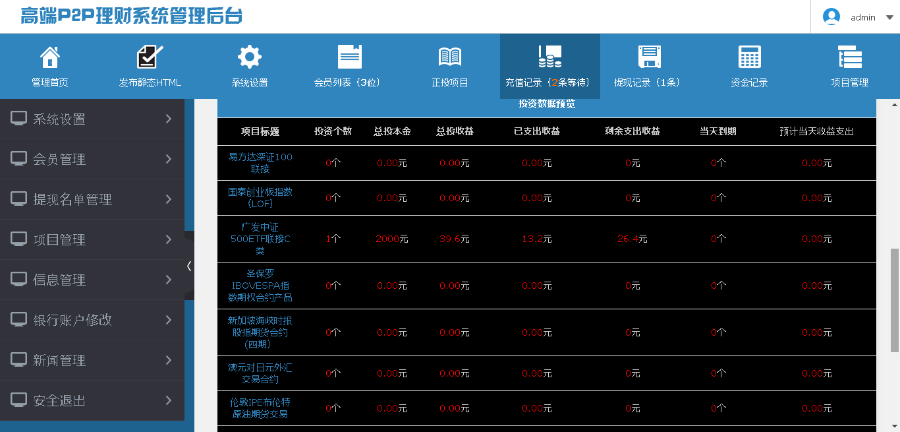Open the 管理首页 home icon
900x432 pixels.
pos(50,57)
